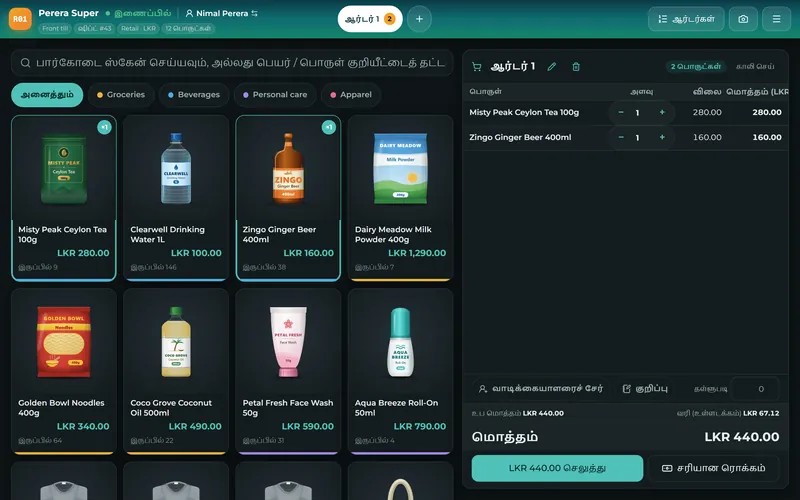Filter by Apparel category
The height and width of the screenshot is (500, 800).
[x=351, y=95]
